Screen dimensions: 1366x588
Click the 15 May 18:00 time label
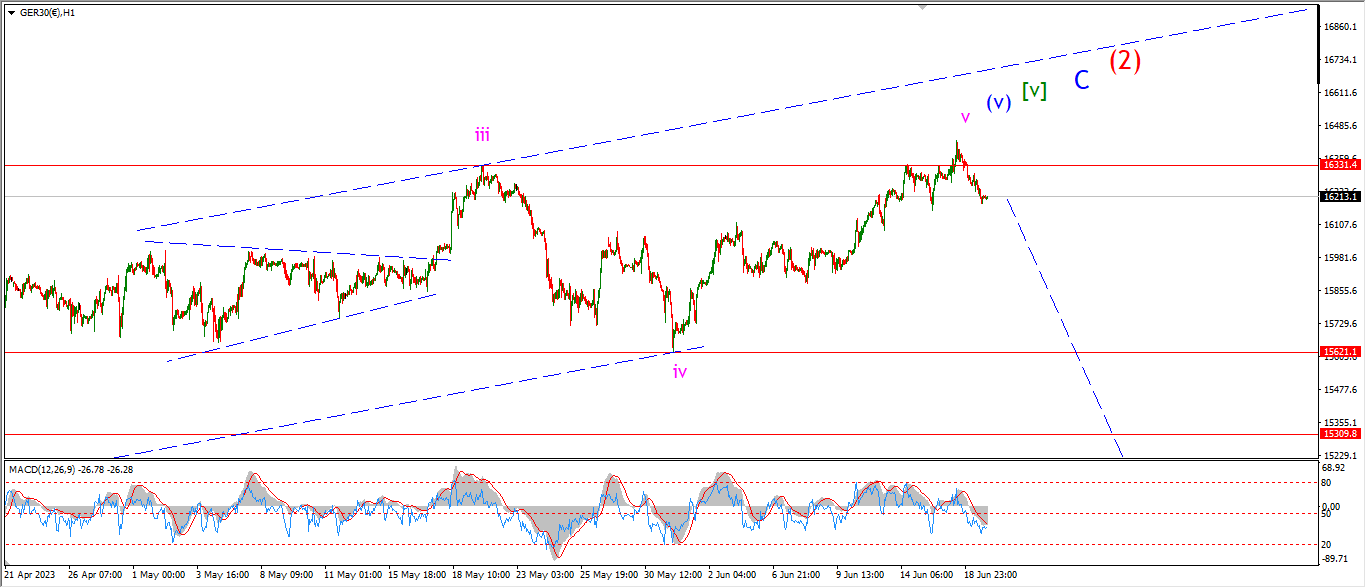417,576
